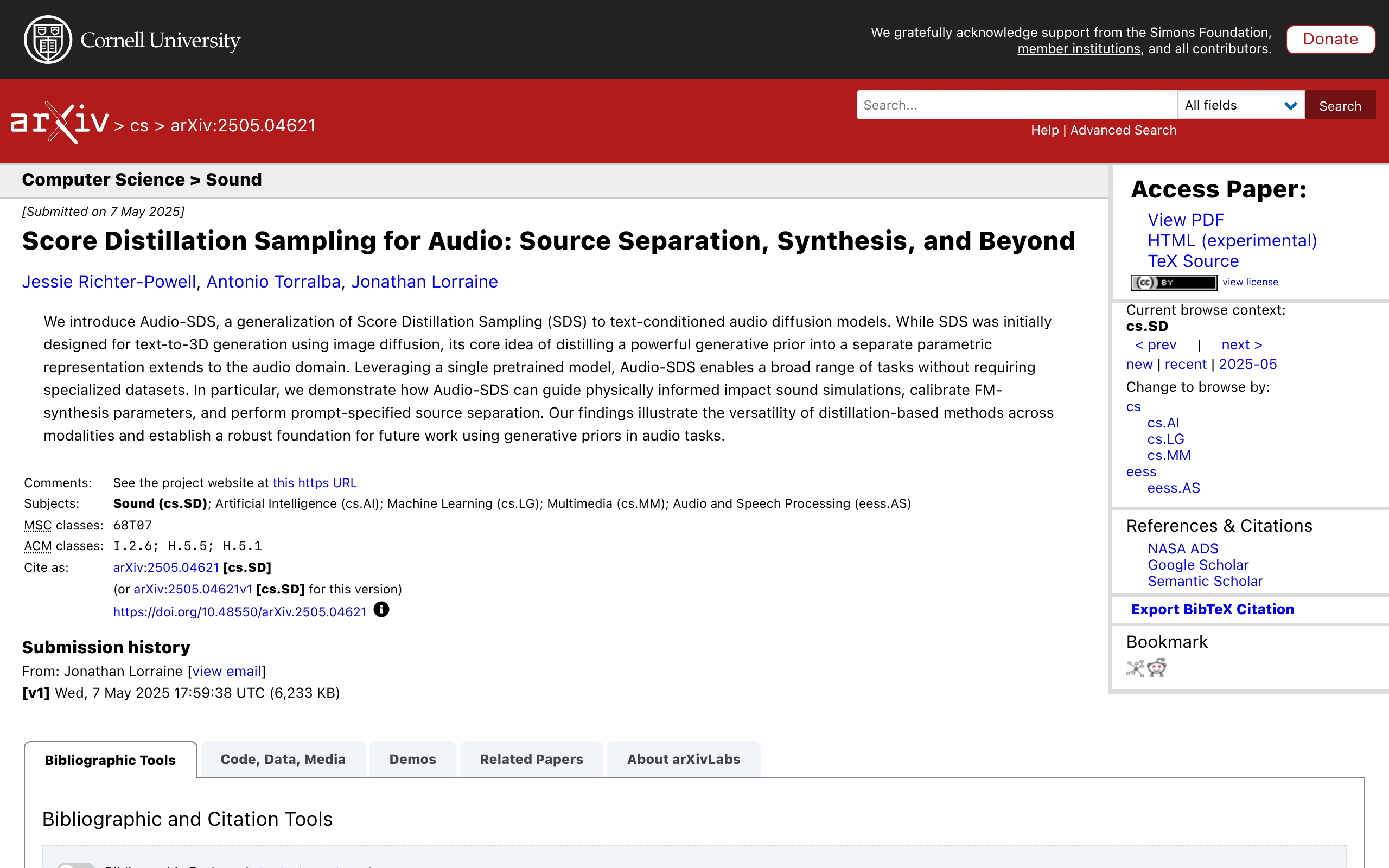Open Advanced Search

click(1123, 130)
